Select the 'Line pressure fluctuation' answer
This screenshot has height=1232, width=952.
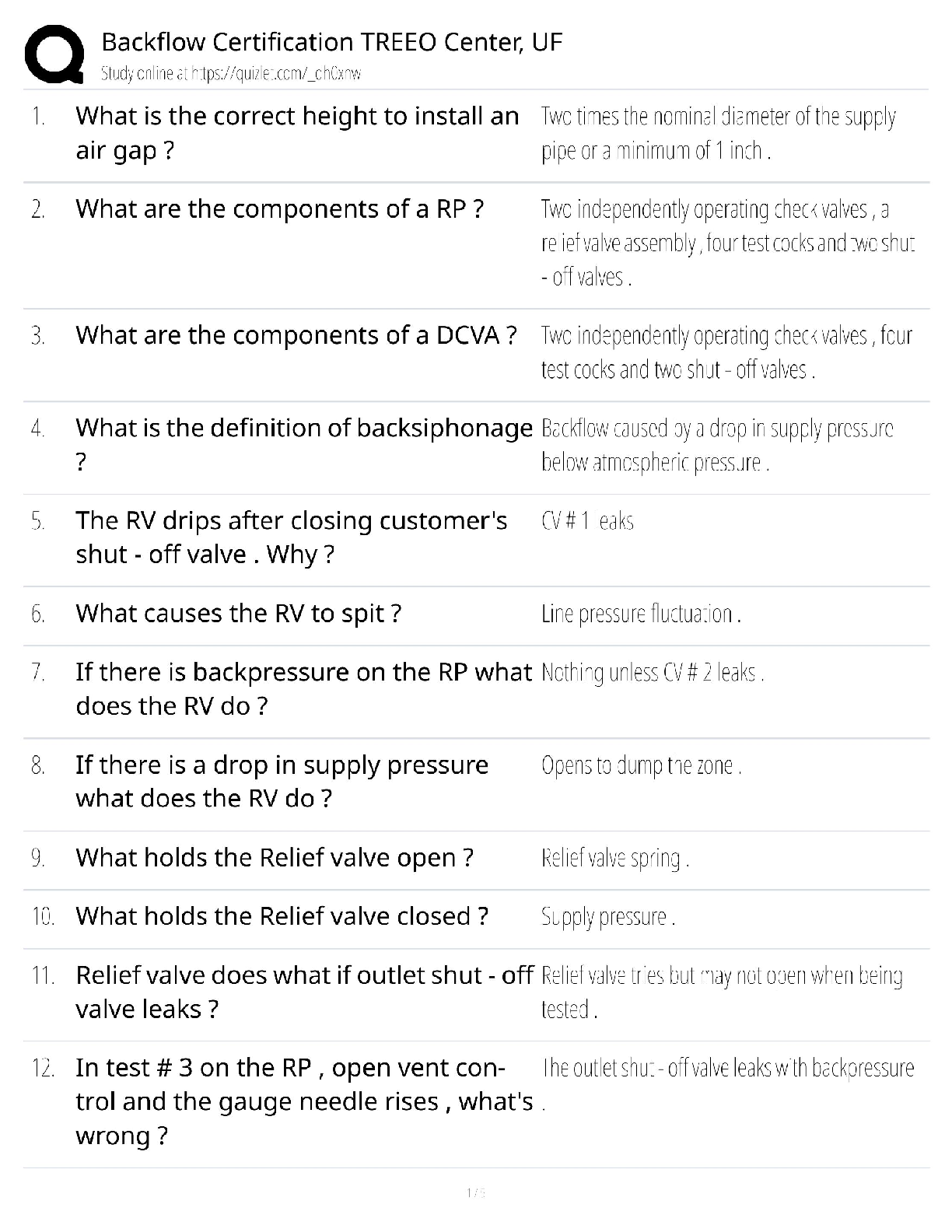pyautogui.click(x=641, y=614)
